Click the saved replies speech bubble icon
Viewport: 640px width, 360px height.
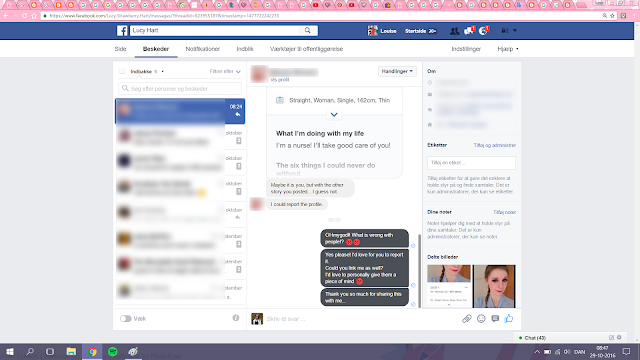coord(495,319)
